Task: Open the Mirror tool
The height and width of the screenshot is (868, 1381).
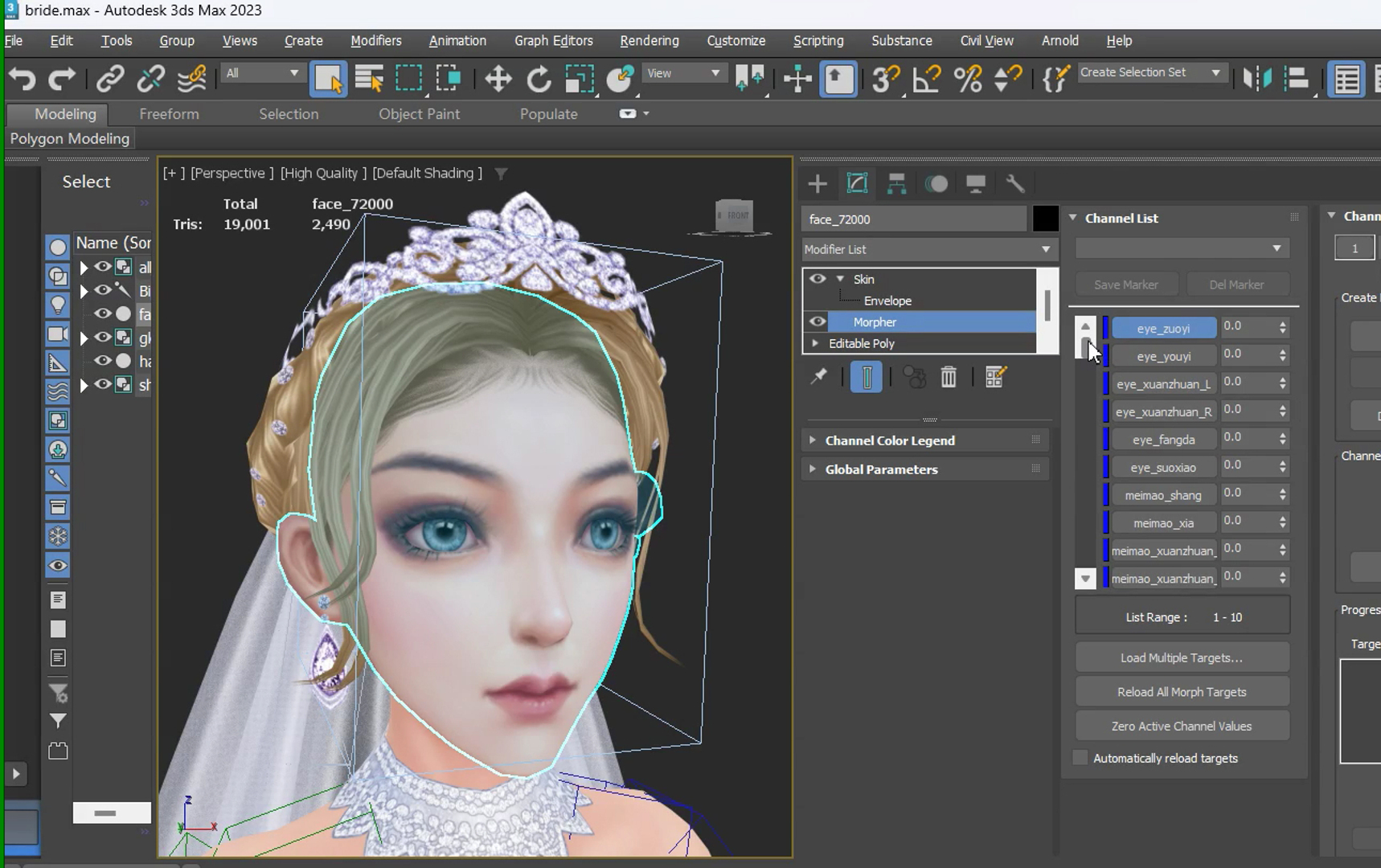Action: [1256, 79]
